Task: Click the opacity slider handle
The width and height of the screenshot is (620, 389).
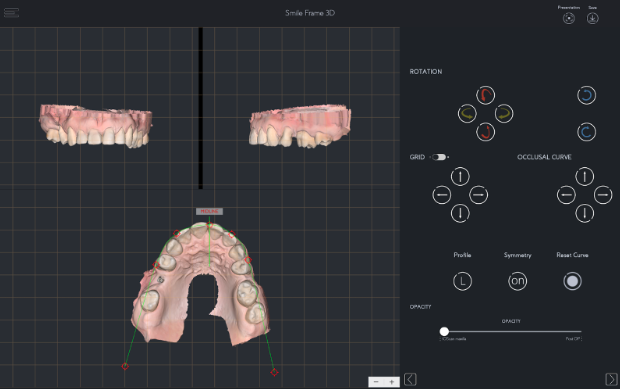Action: click(x=444, y=331)
